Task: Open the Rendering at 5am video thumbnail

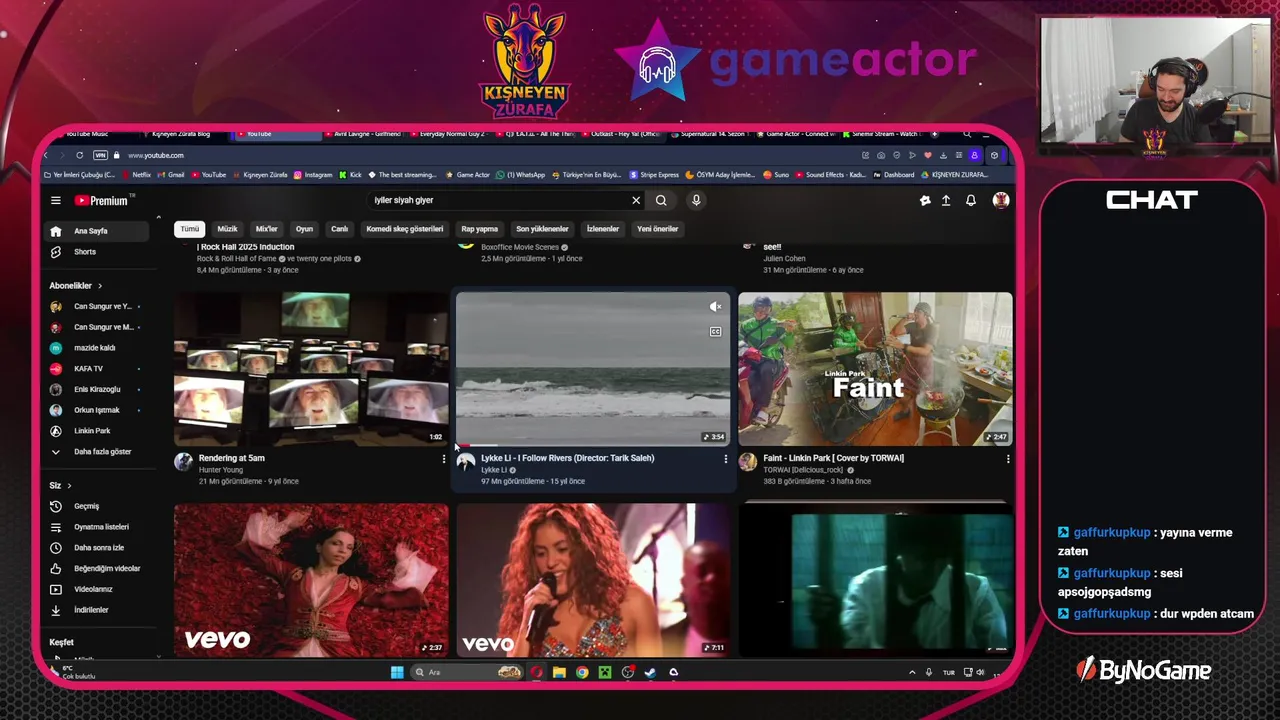Action: [x=311, y=368]
